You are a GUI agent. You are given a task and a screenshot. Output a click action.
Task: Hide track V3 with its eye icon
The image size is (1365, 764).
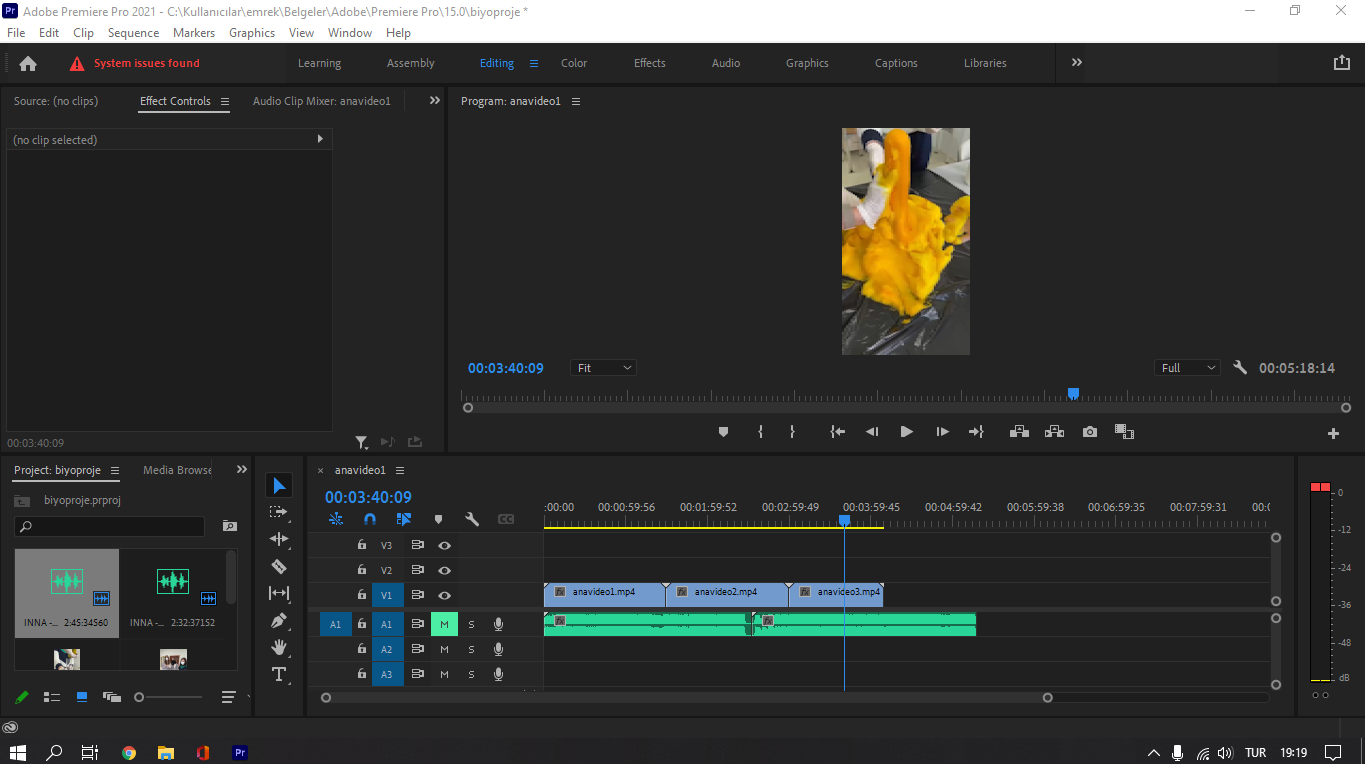(x=444, y=545)
